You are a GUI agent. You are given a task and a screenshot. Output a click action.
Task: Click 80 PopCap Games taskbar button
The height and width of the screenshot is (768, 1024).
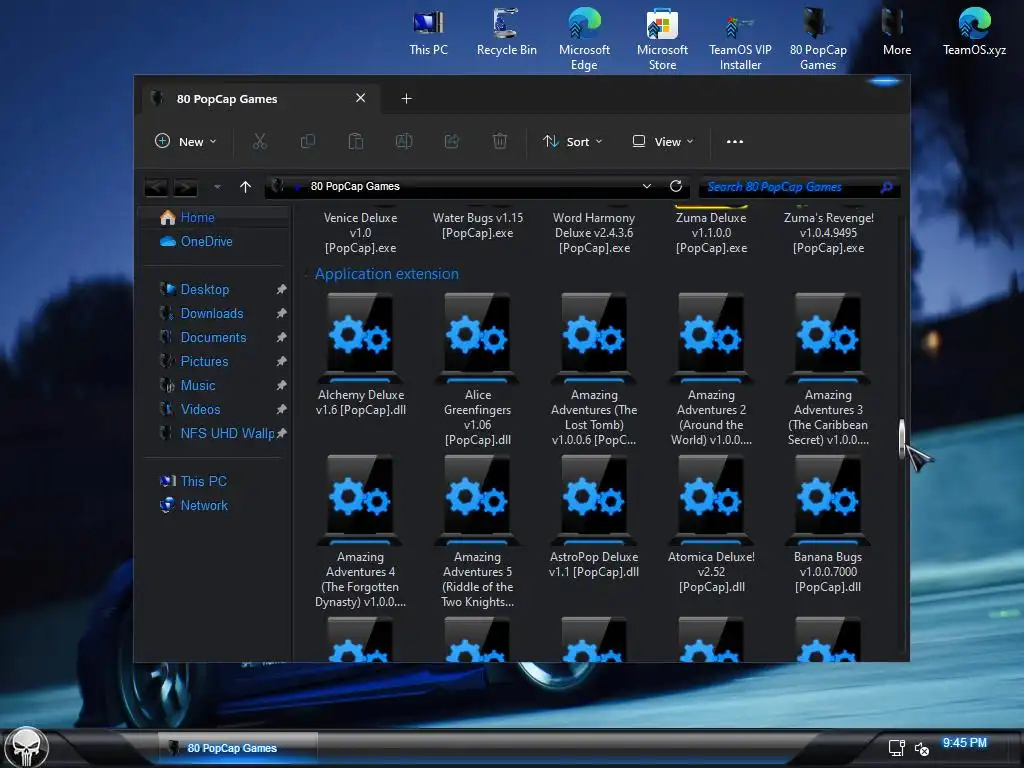click(x=238, y=748)
